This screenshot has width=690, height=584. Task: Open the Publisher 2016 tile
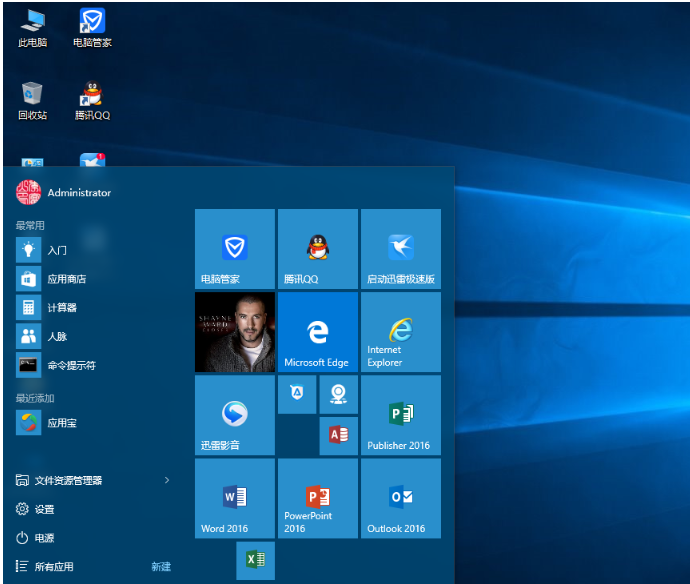point(400,415)
